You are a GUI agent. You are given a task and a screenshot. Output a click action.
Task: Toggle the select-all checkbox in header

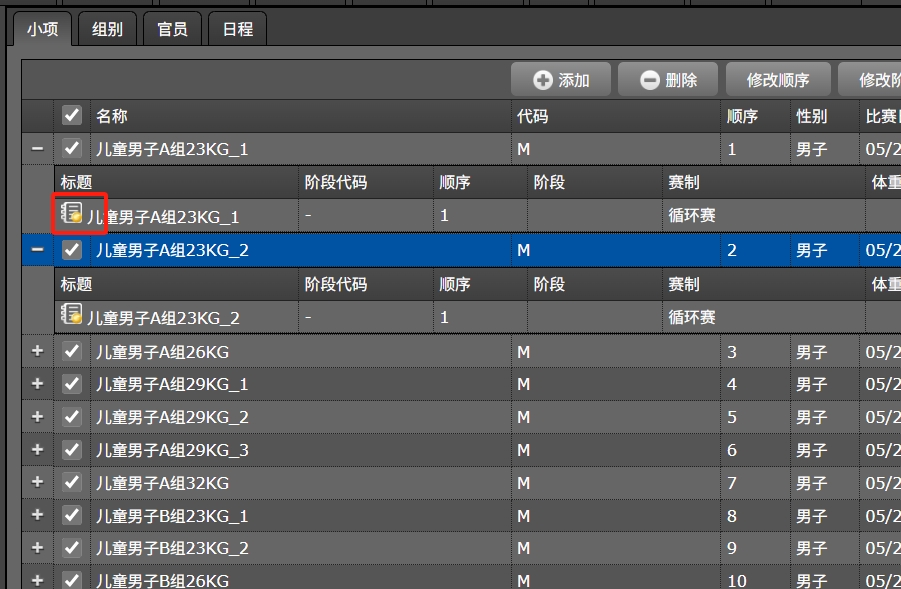point(72,116)
